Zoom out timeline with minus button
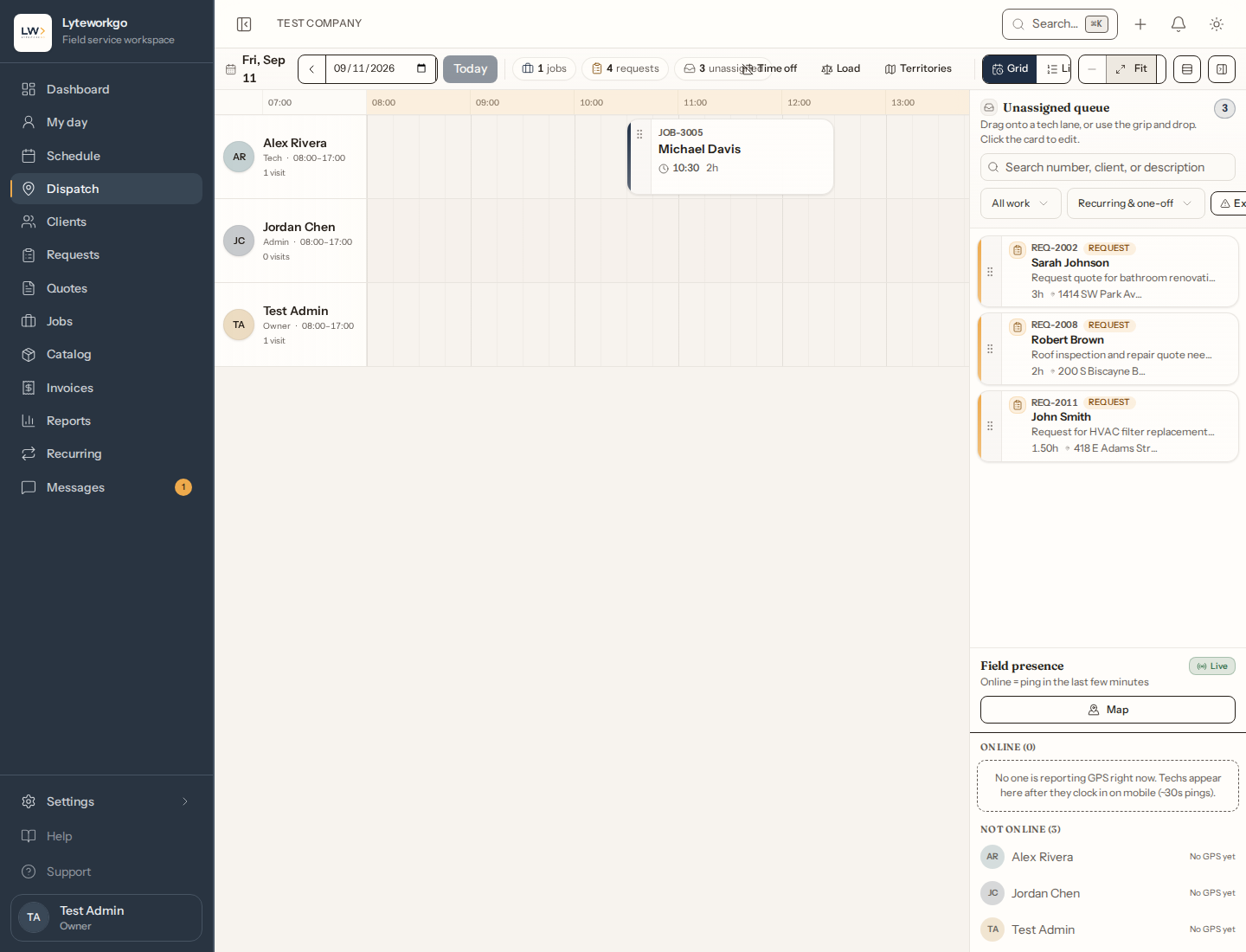The image size is (1246, 952). tap(1092, 69)
